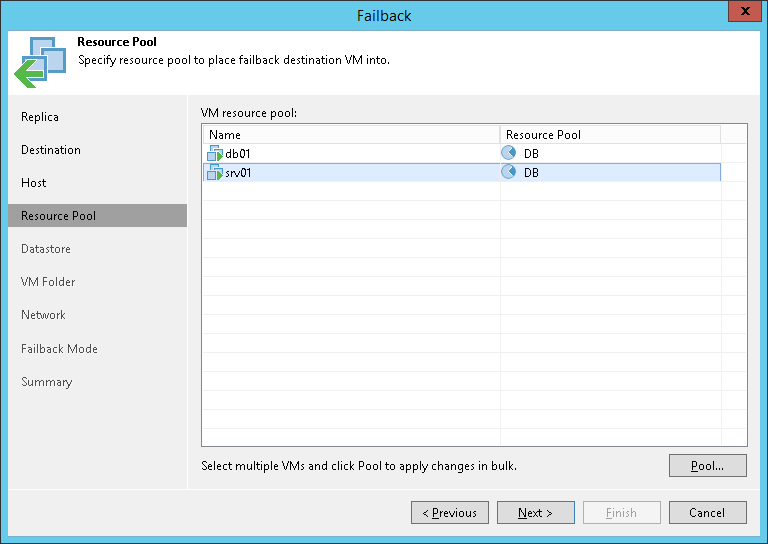Select the Network step in sidebar
768x544 pixels.
click(x=43, y=315)
